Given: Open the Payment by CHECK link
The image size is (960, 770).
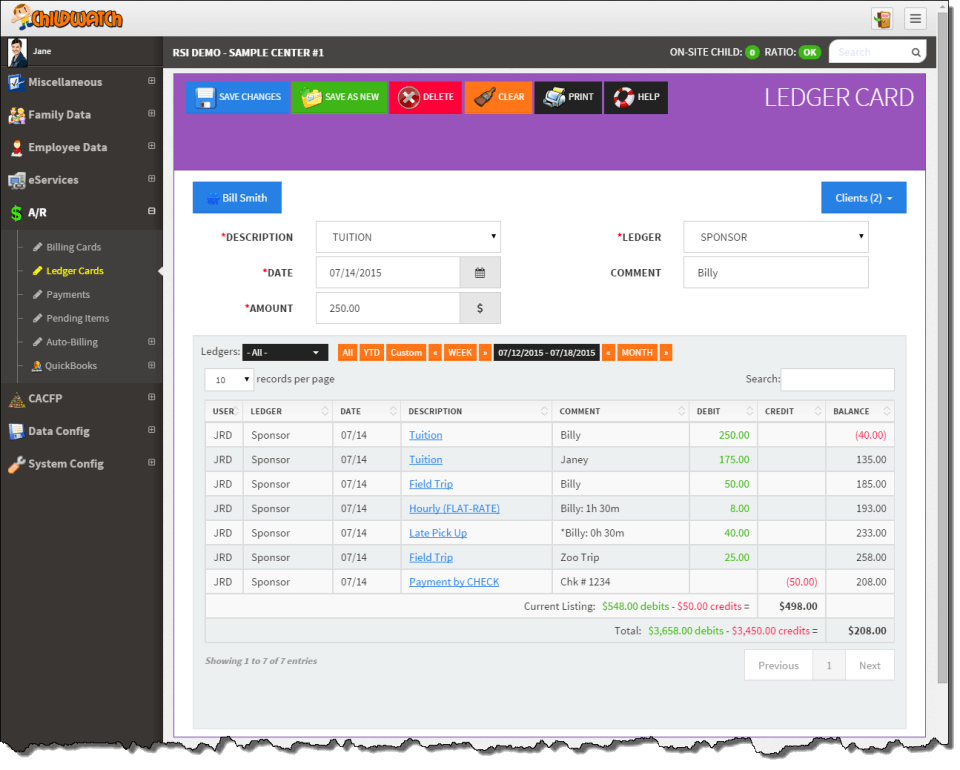Looking at the screenshot, I should click(x=454, y=582).
